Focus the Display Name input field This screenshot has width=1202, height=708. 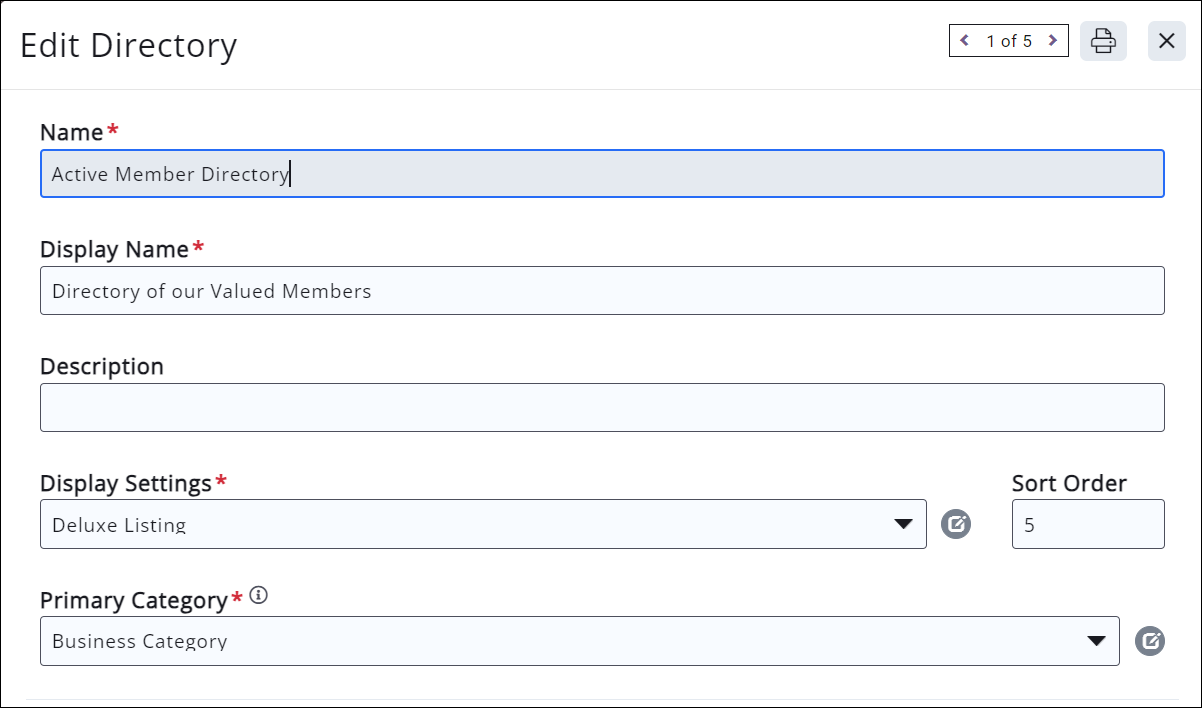tap(602, 291)
